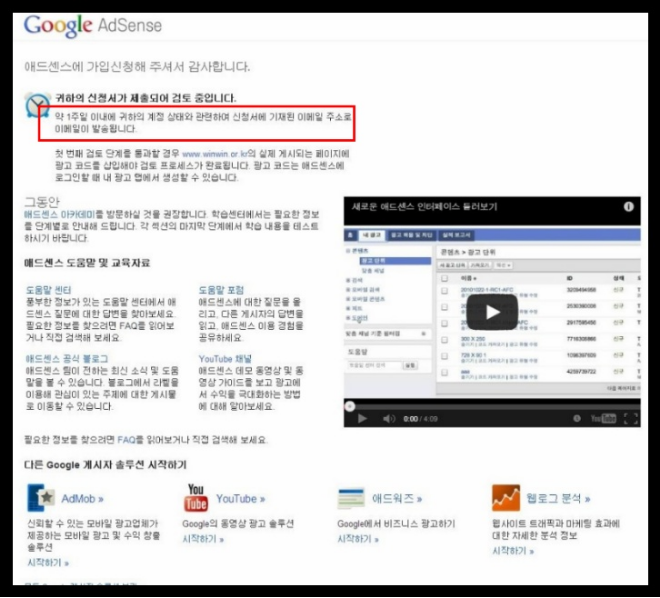Click 시작하기 » under 애드워즈
This screenshot has width=660, height=598.
click(358, 539)
